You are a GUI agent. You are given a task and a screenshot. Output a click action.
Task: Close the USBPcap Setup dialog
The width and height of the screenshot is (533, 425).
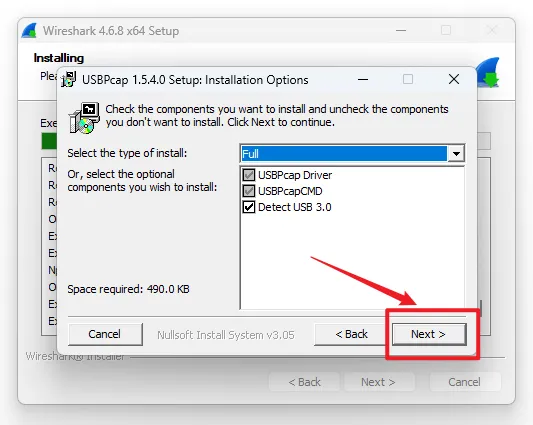(x=454, y=80)
